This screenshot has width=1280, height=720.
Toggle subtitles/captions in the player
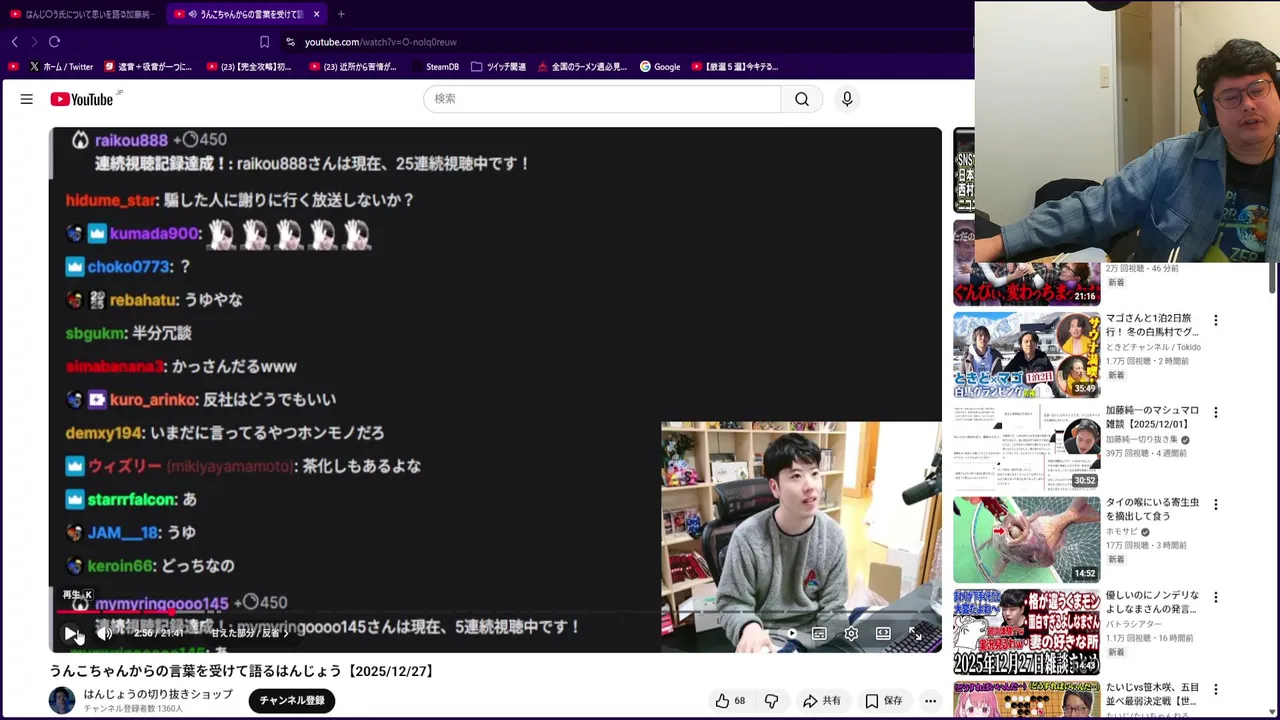click(819, 633)
